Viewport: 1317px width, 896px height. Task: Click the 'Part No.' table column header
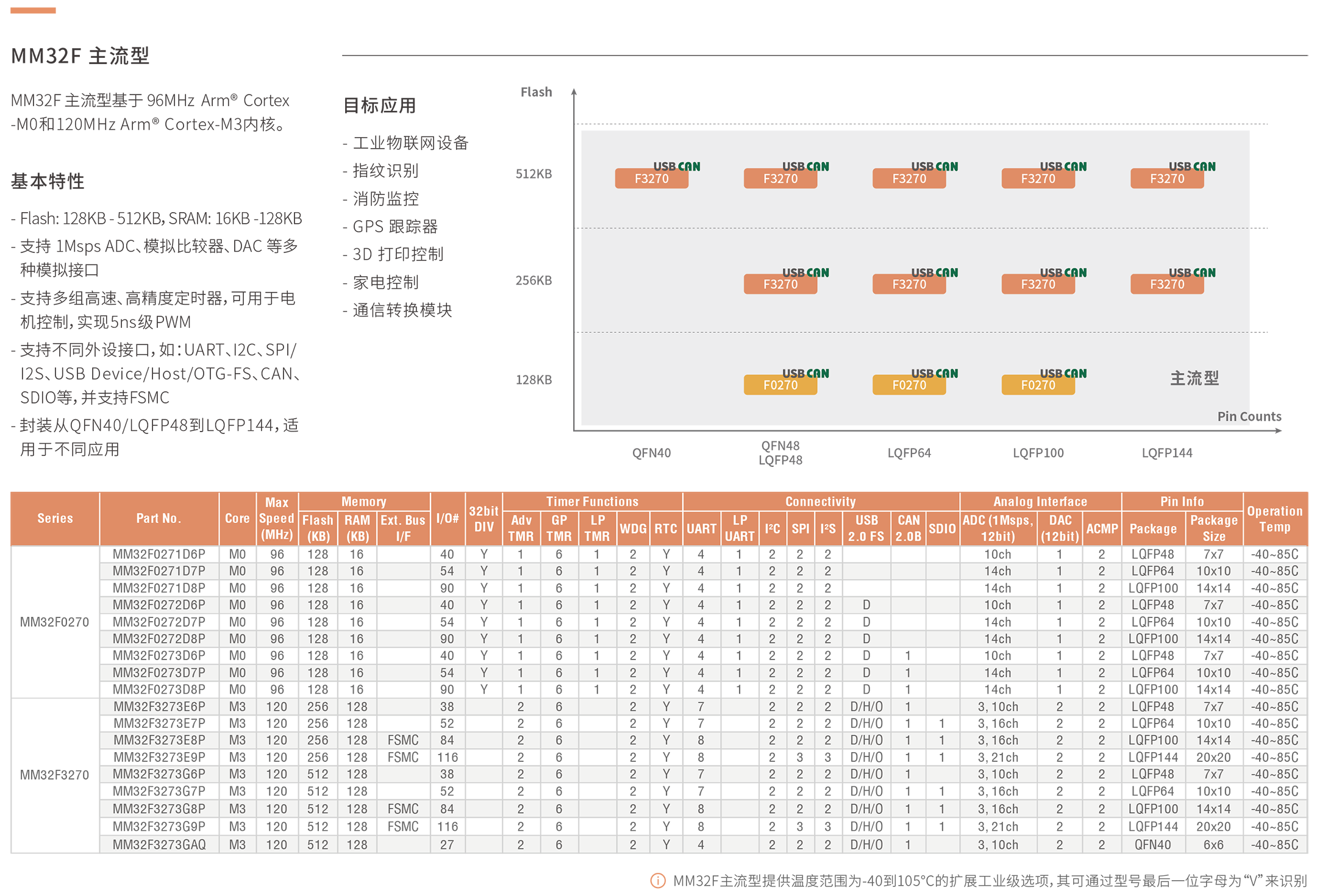click(x=159, y=519)
